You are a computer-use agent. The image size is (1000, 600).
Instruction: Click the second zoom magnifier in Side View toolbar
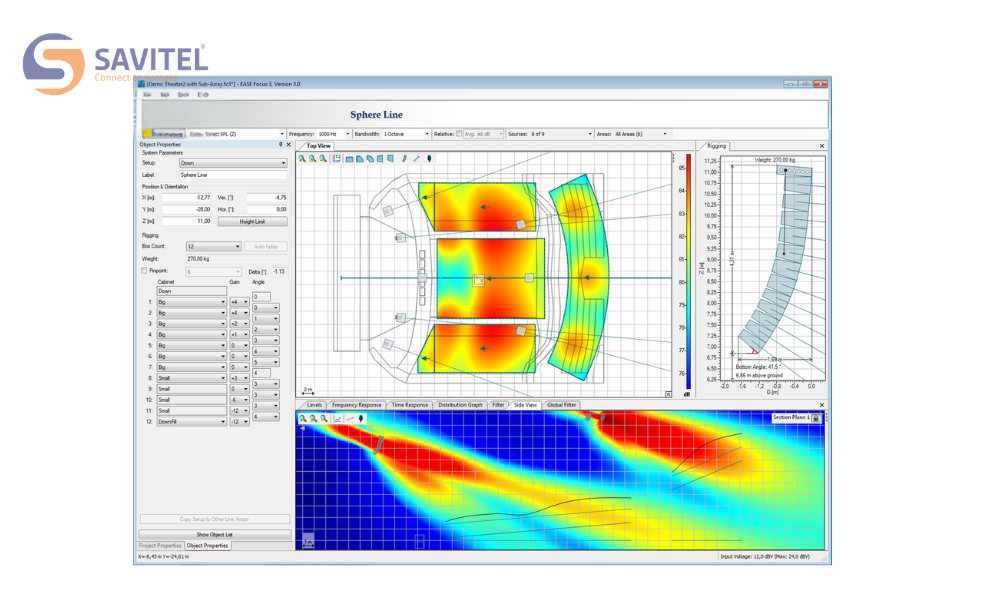313,419
